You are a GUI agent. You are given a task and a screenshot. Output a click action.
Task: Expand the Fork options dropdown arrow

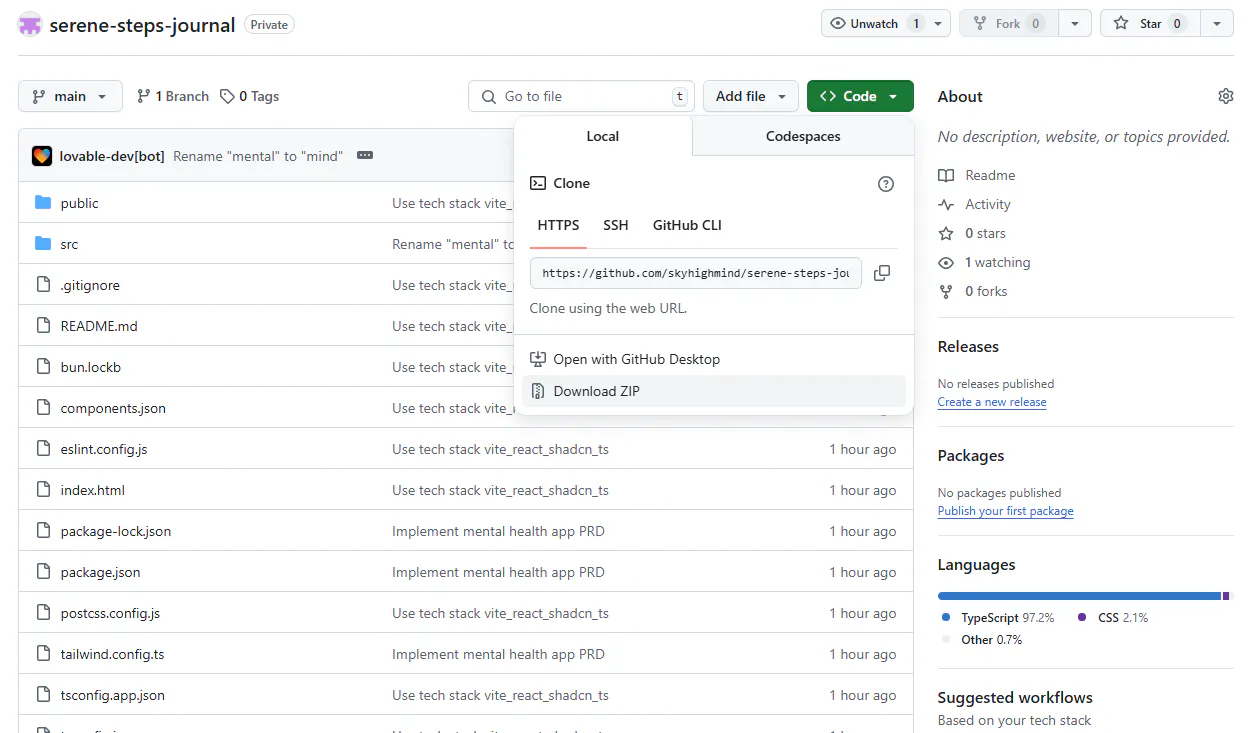[x=1075, y=24]
